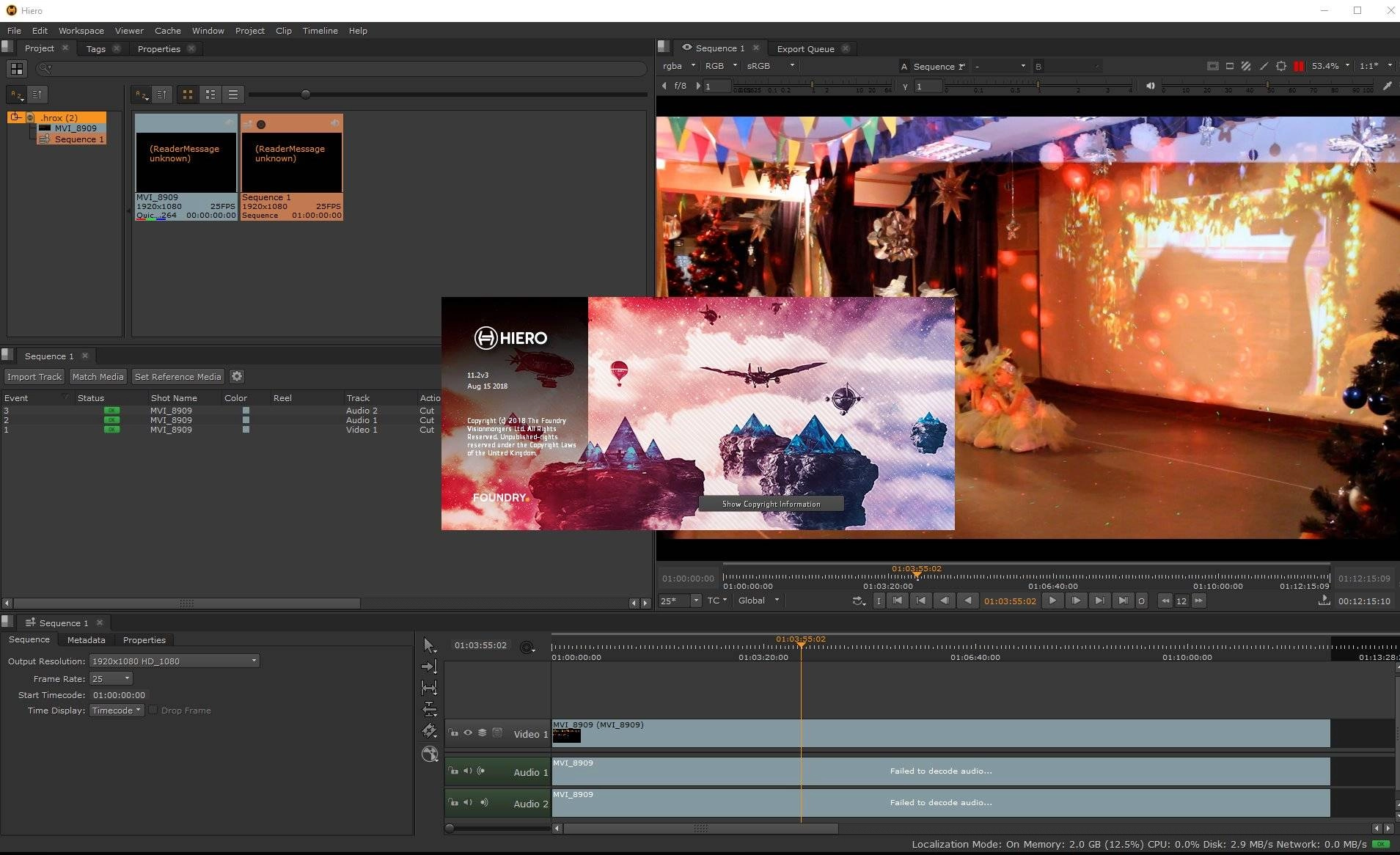Image resolution: width=1400 pixels, height=855 pixels.
Task: Choose the Slip Clip tool
Action: [x=430, y=688]
